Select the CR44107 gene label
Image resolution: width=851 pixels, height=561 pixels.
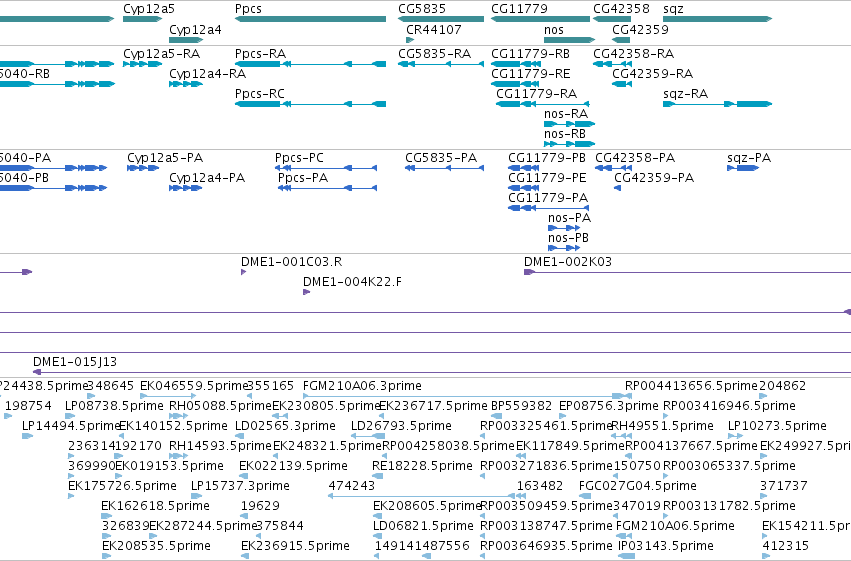434,30
